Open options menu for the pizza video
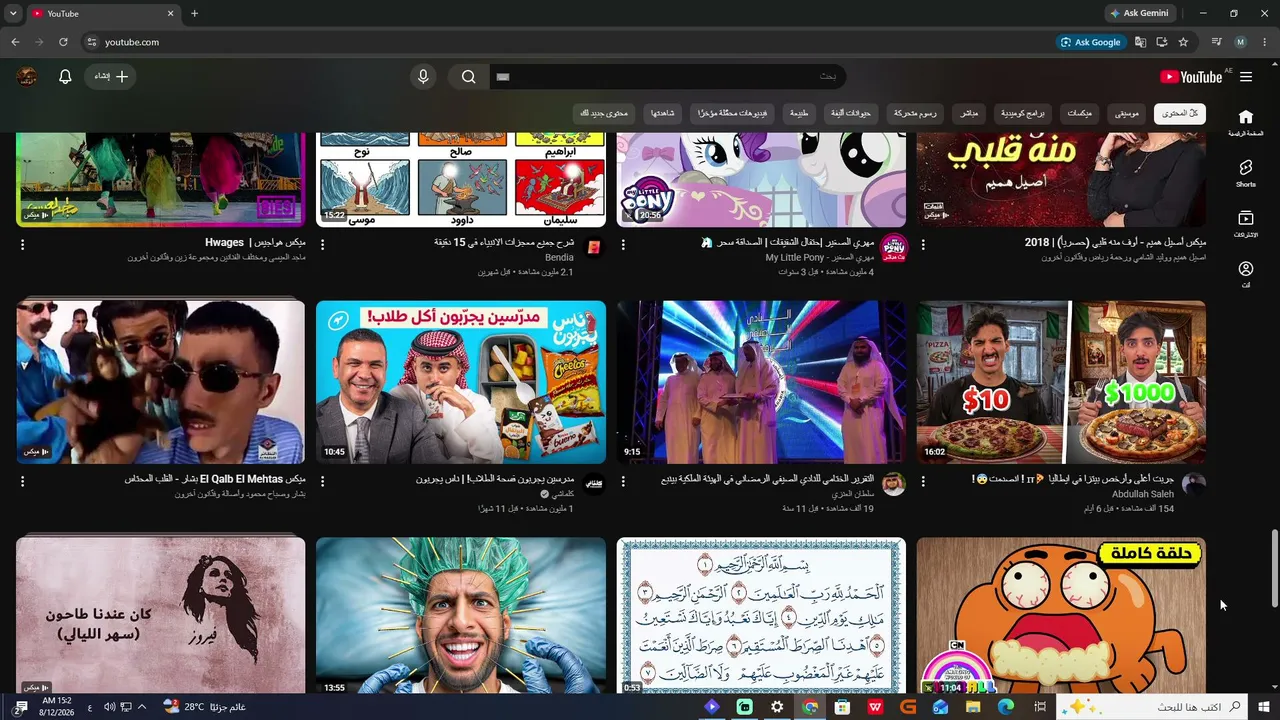Image resolution: width=1280 pixels, height=720 pixels. (x=923, y=481)
